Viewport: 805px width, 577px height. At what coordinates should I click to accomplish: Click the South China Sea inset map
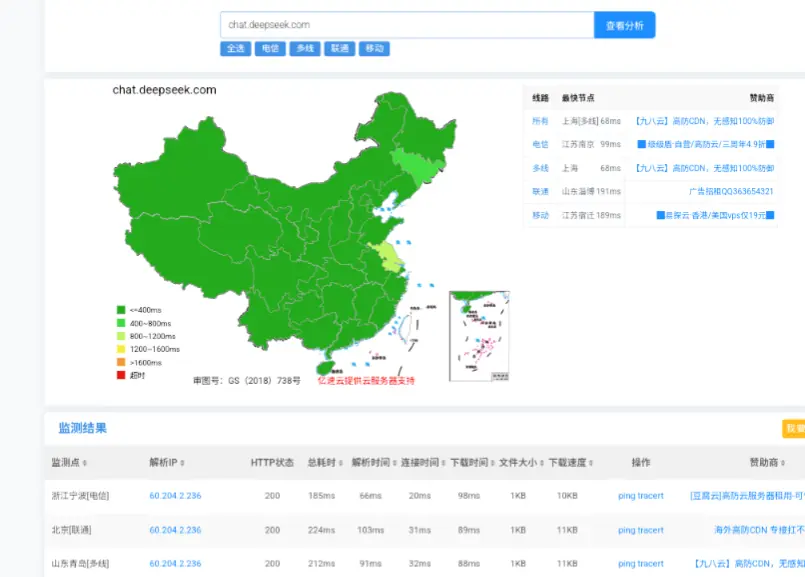[x=479, y=336]
